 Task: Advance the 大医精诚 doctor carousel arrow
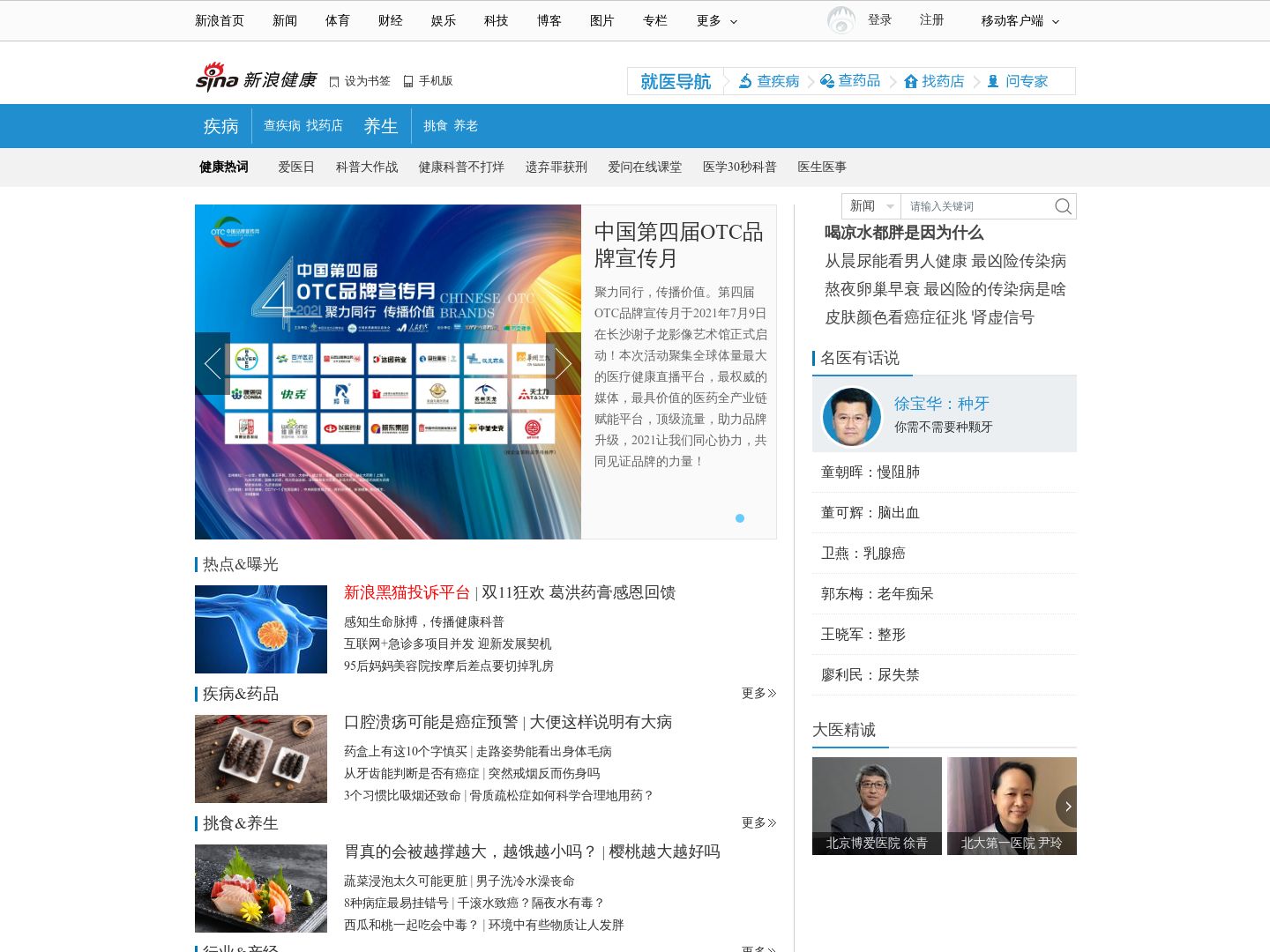pyautogui.click(x=1066, y=806)
